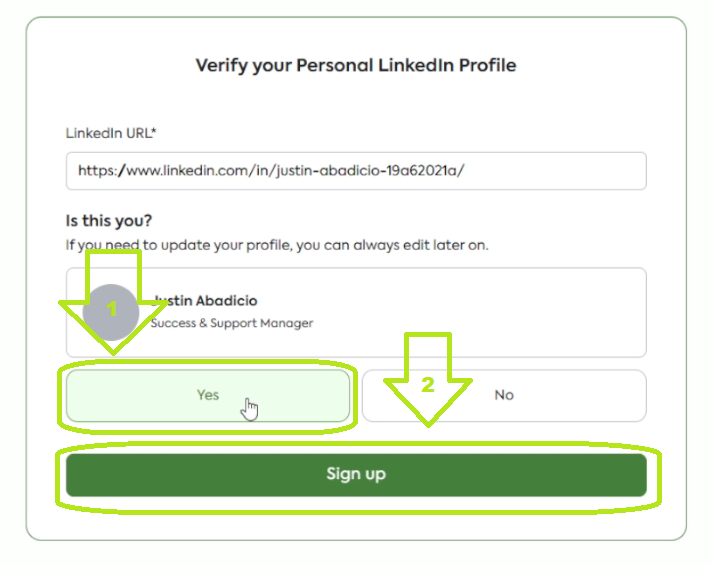Click the linkedin.com address text in the field
Image resolution: width=712 pixels, height=566 pixels.
point(271,171)
